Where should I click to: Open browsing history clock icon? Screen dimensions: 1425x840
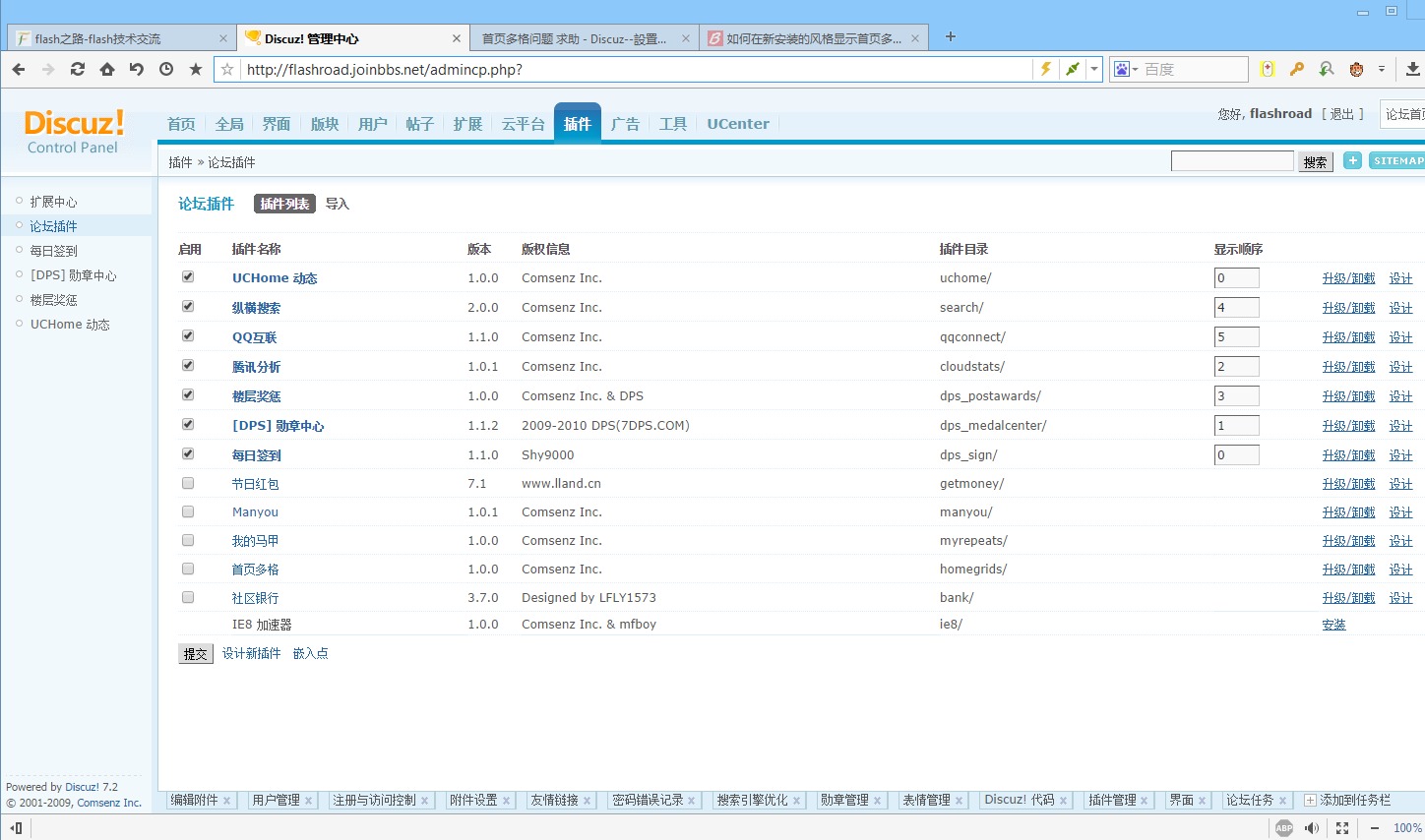pyautogui.click(x=166, y=69)
